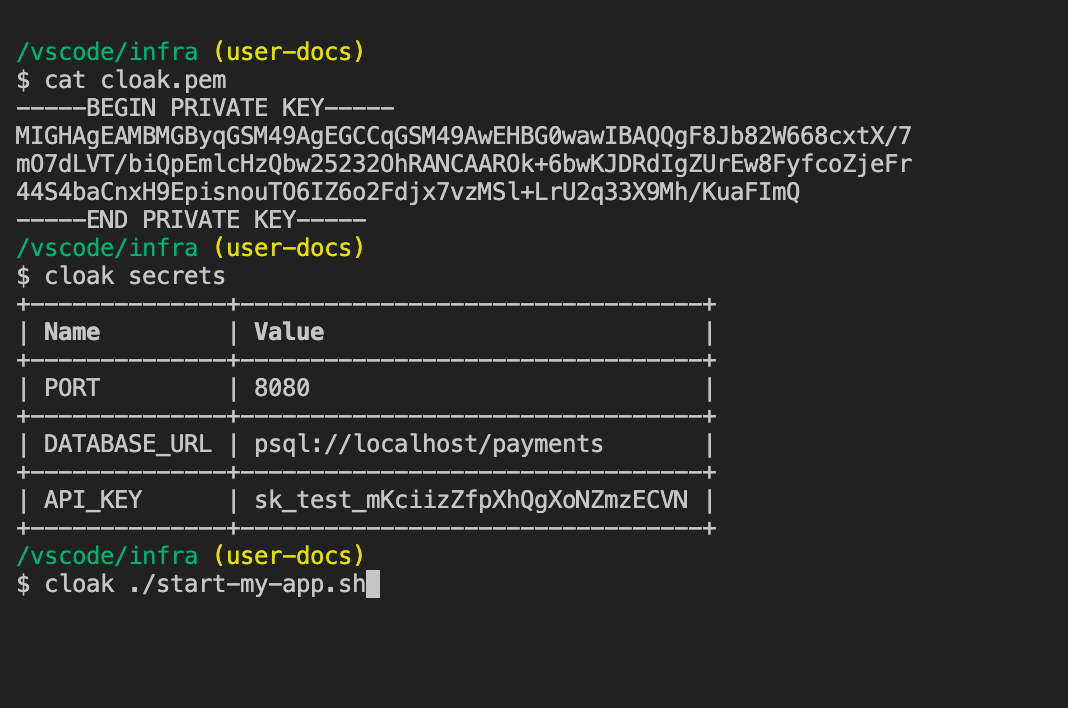Click the topmost /vscode/infra prompt path
The image size is (1068, 708).
tap(107, 52)
